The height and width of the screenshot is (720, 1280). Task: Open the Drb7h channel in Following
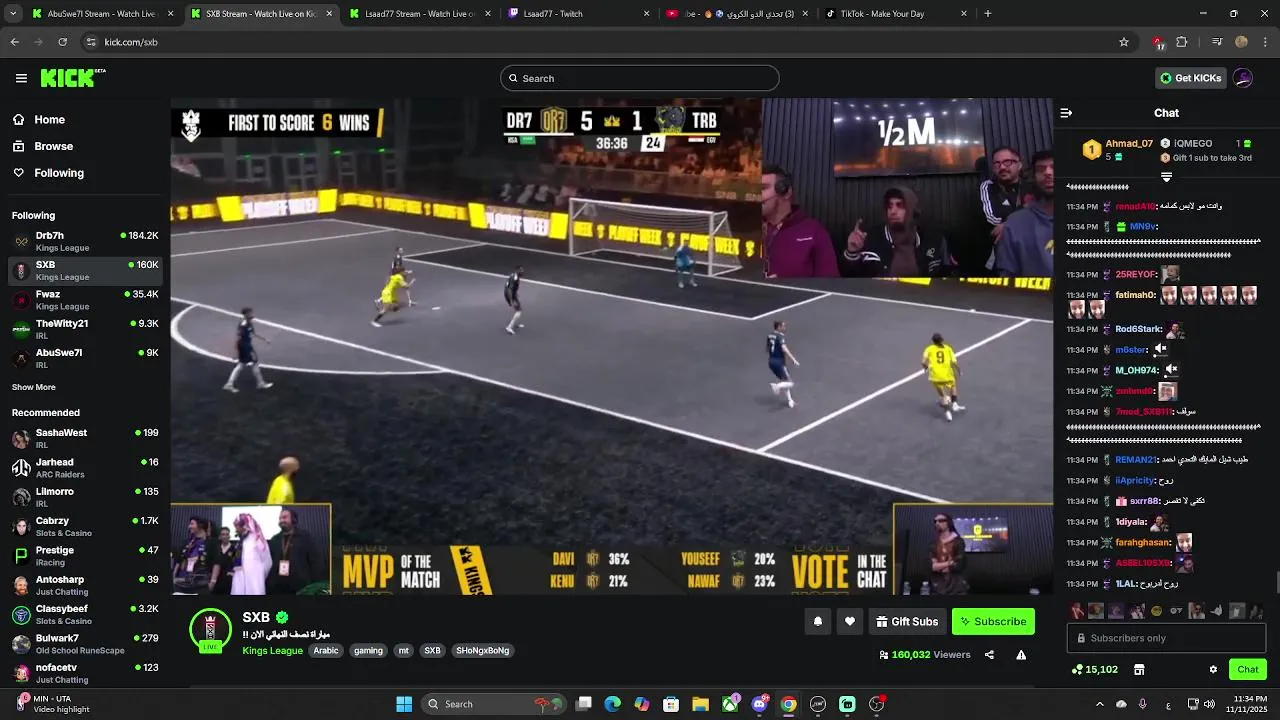[x=85, y=241]
